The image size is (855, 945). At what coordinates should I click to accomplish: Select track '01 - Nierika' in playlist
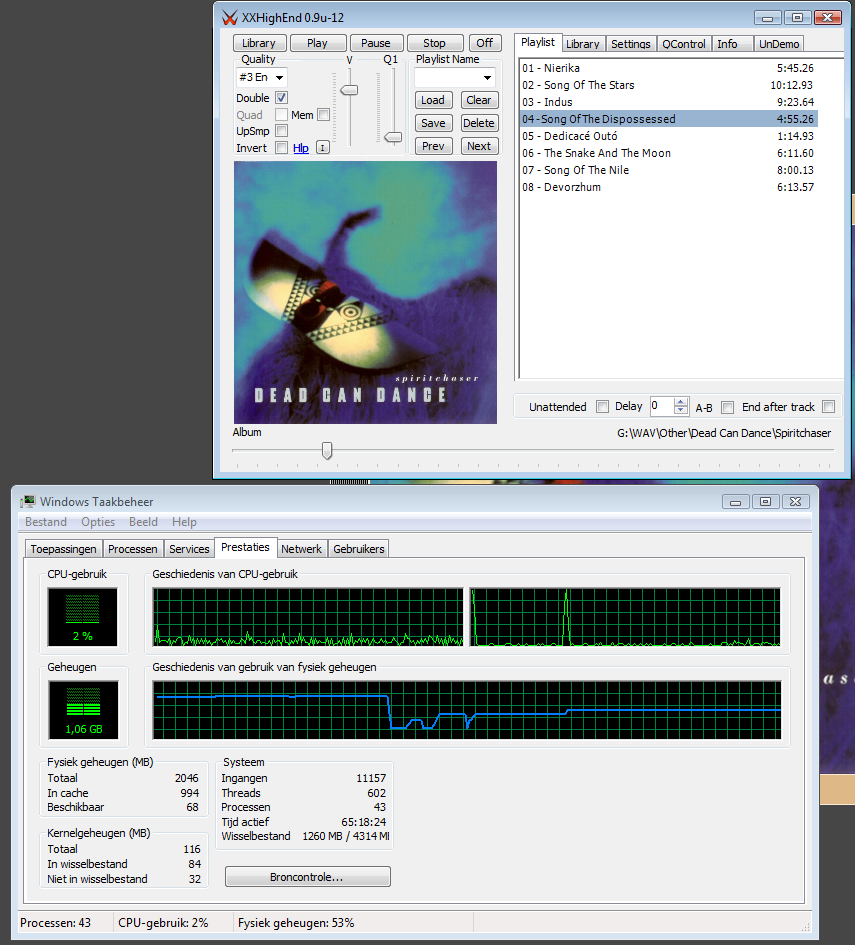point(668,68)
